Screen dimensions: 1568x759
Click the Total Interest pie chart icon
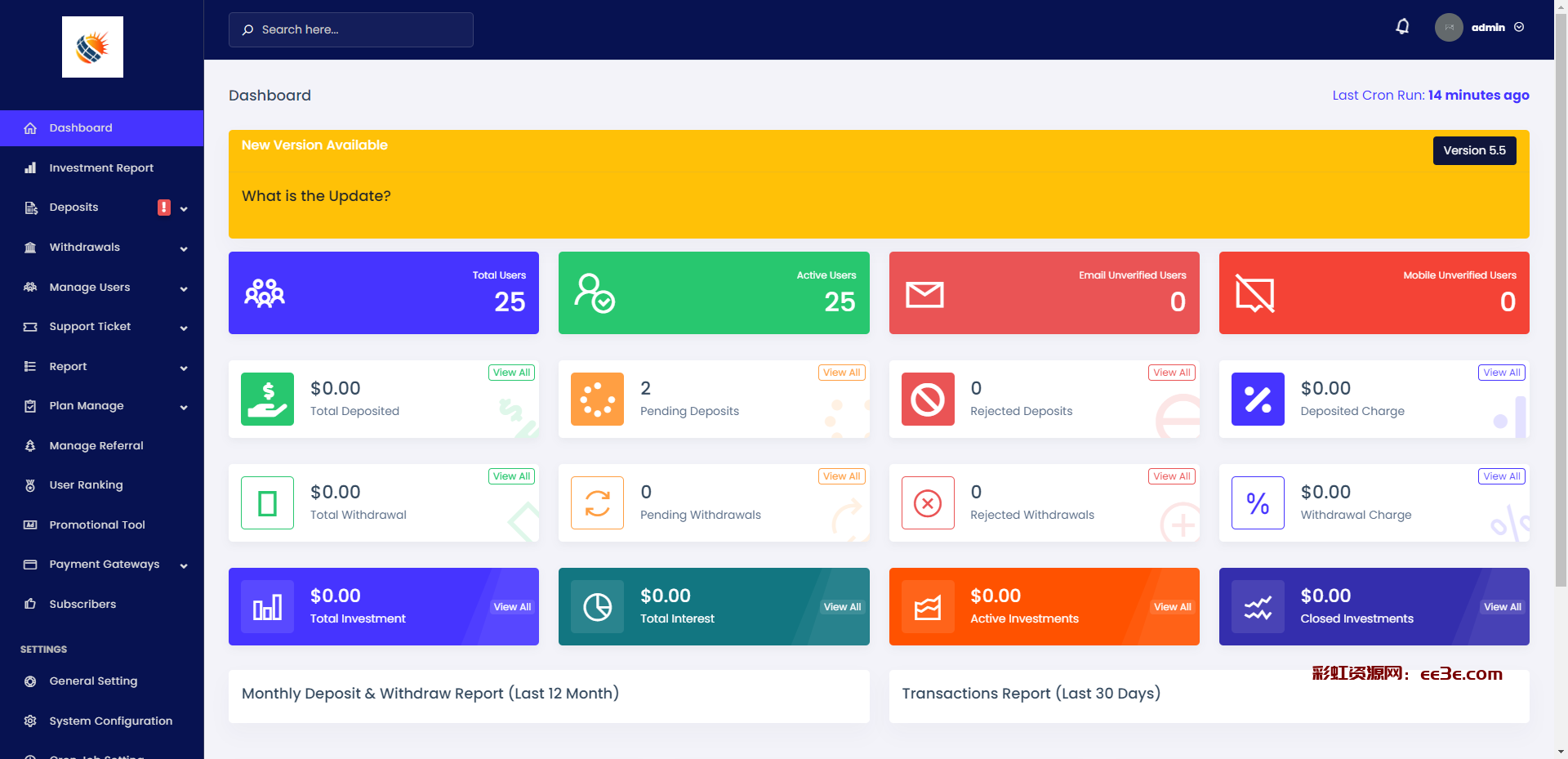click(597, 606)
